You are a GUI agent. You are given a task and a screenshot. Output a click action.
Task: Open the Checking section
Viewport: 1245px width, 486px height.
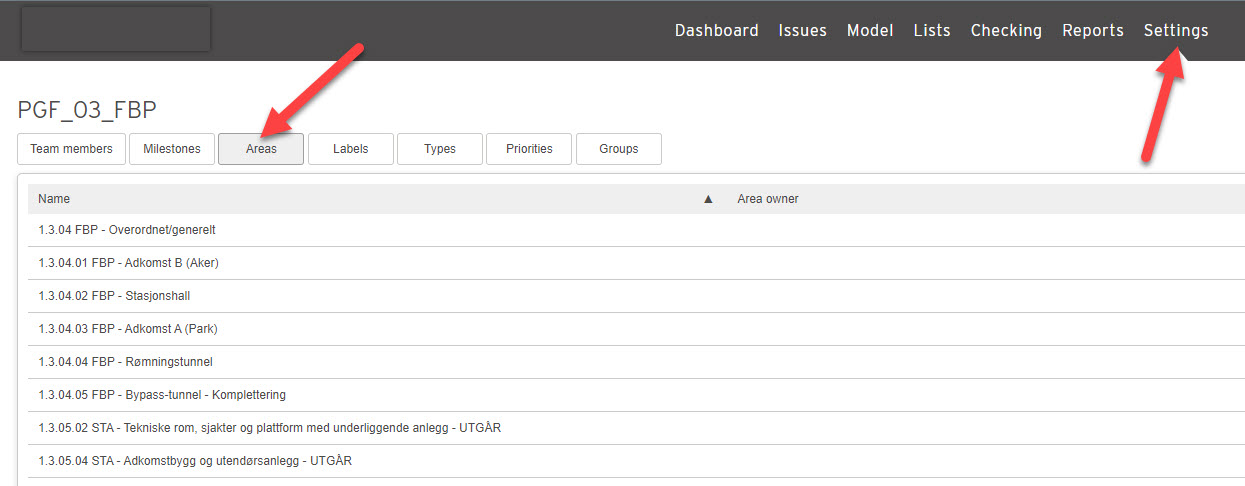pos(1006,31)
